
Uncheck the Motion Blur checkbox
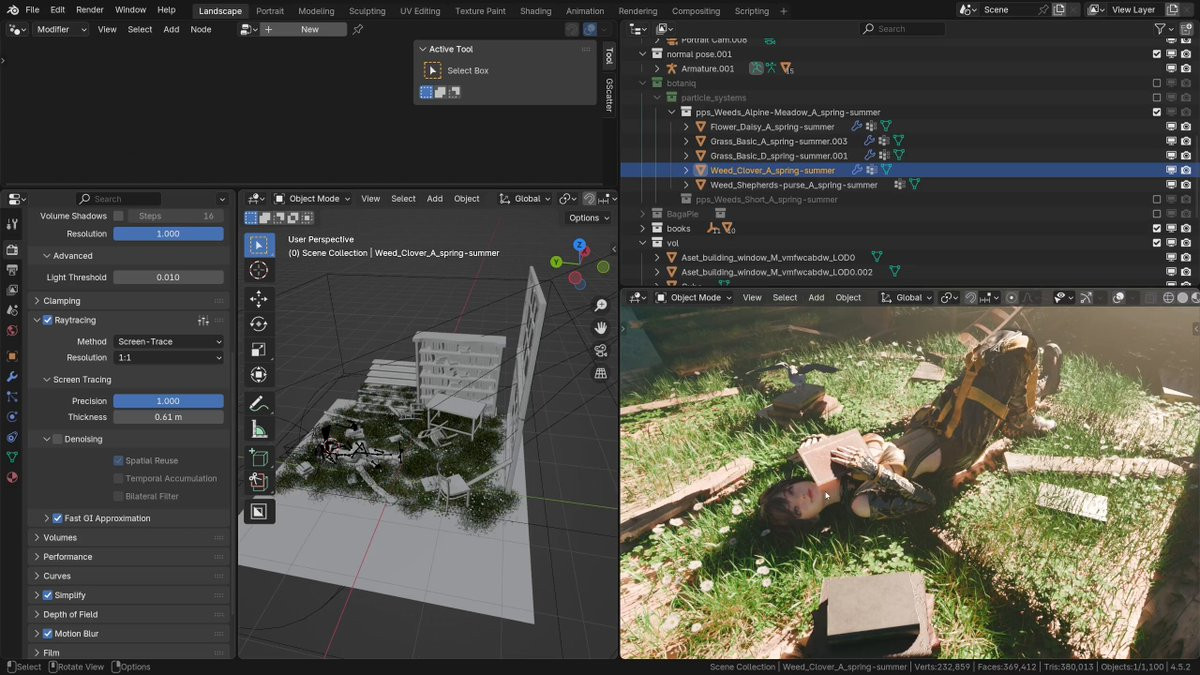(x=47, y=634)
